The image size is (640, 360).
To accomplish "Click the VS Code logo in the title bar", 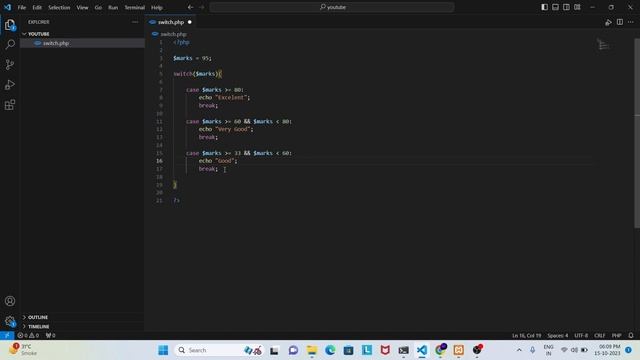I will (x=7, y=7).
